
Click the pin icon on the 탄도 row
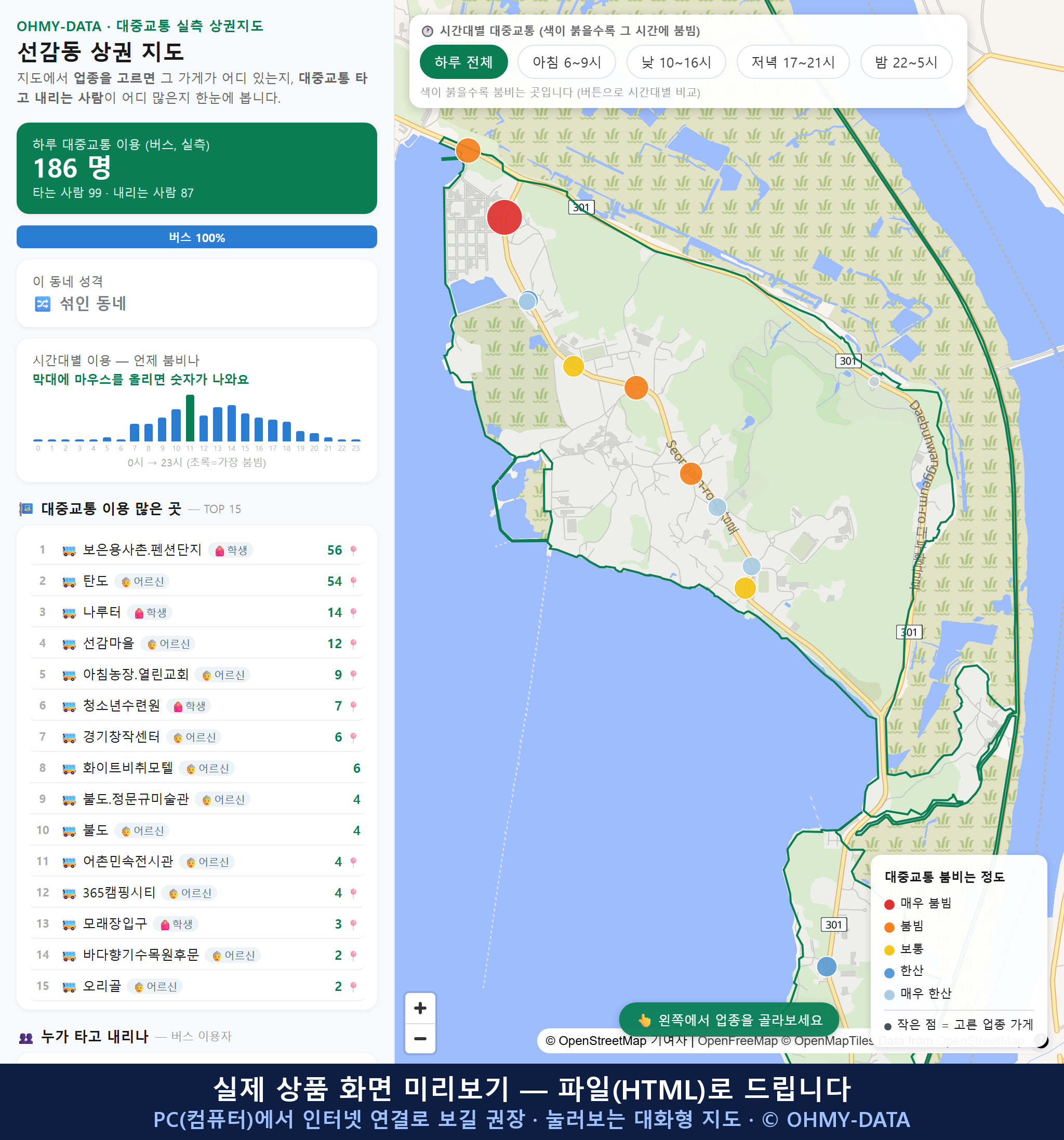click(x=353, y=582)
